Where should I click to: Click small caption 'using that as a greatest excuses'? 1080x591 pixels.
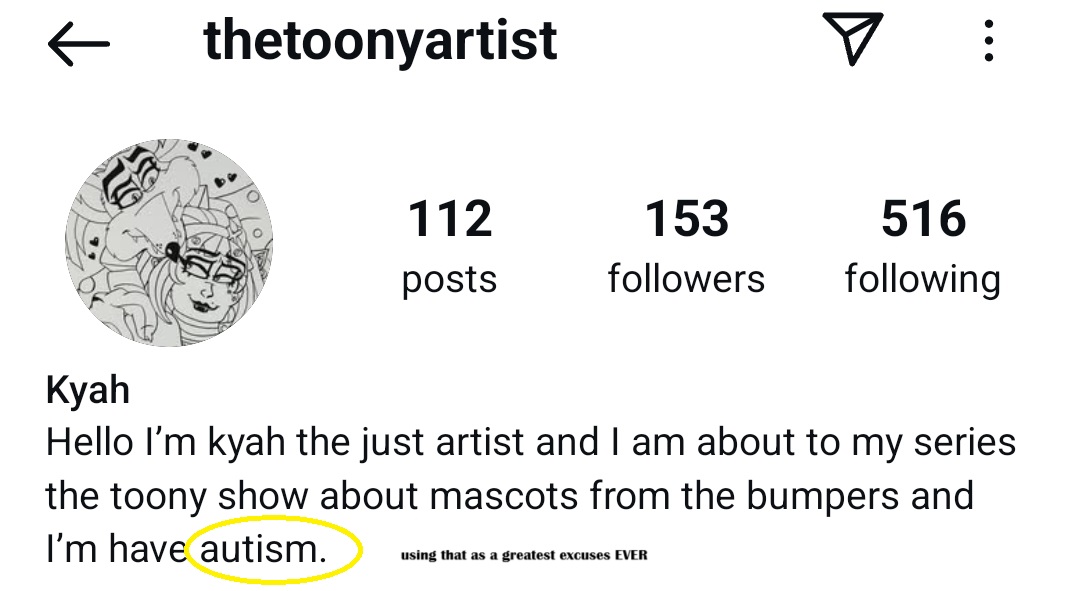coord(523,555)
